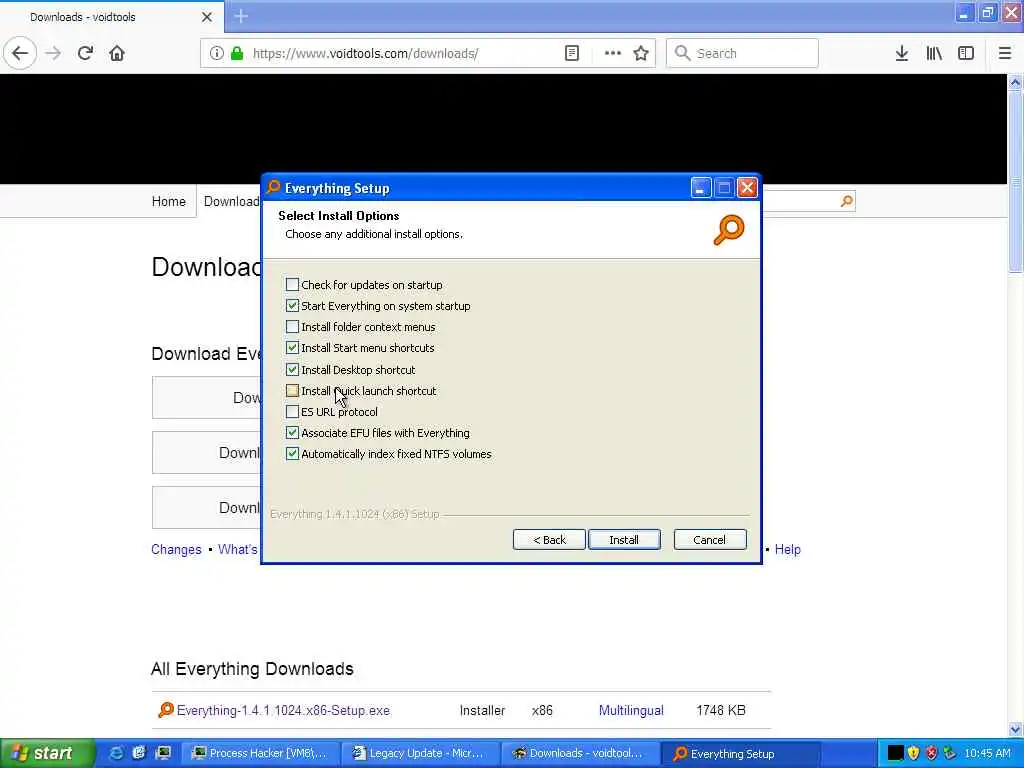Cancel the Everything Setup wizard
The image size is (1024, 768).
point(709,539)
